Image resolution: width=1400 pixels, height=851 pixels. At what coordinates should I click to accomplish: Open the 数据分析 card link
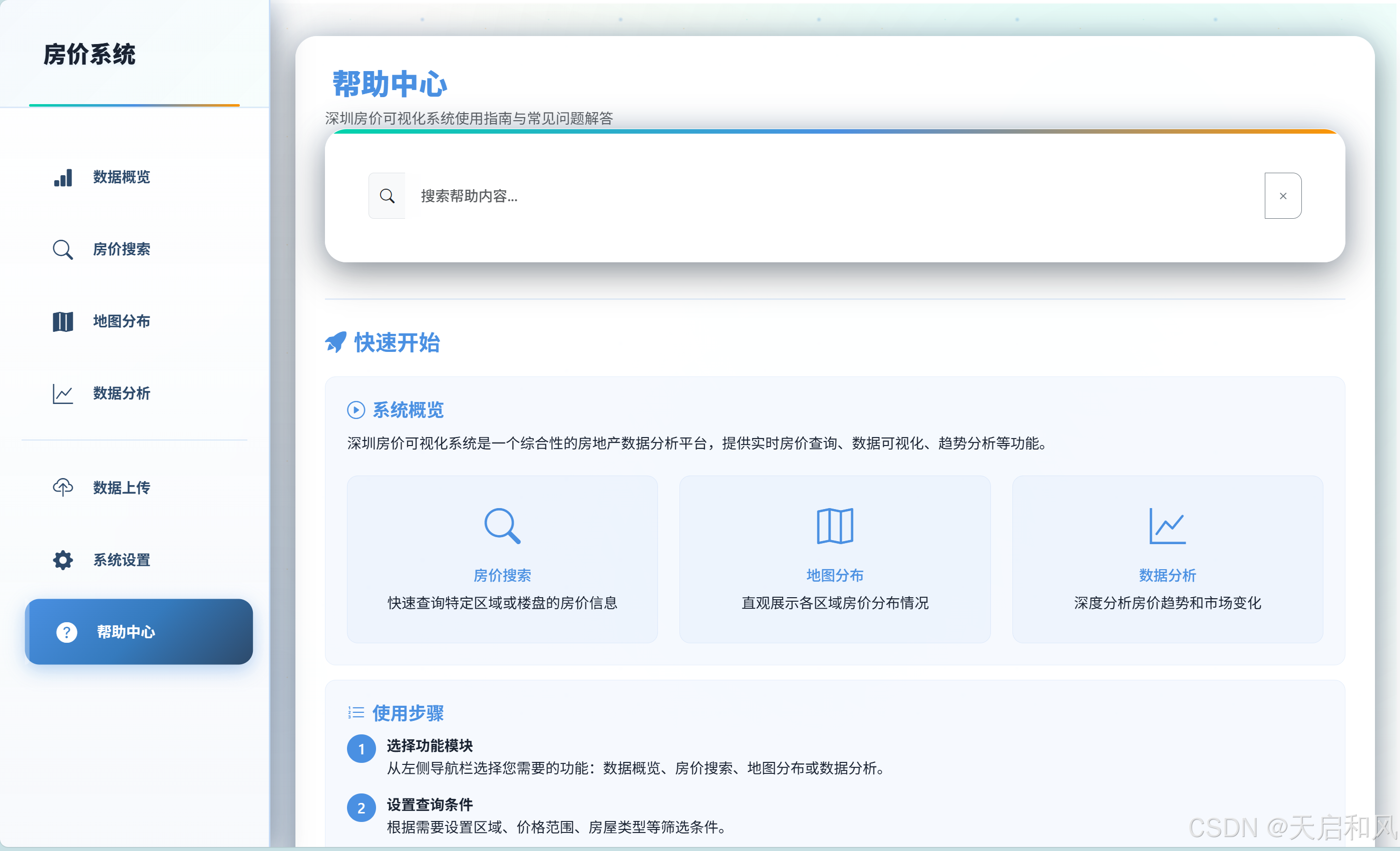point(1168,576)
